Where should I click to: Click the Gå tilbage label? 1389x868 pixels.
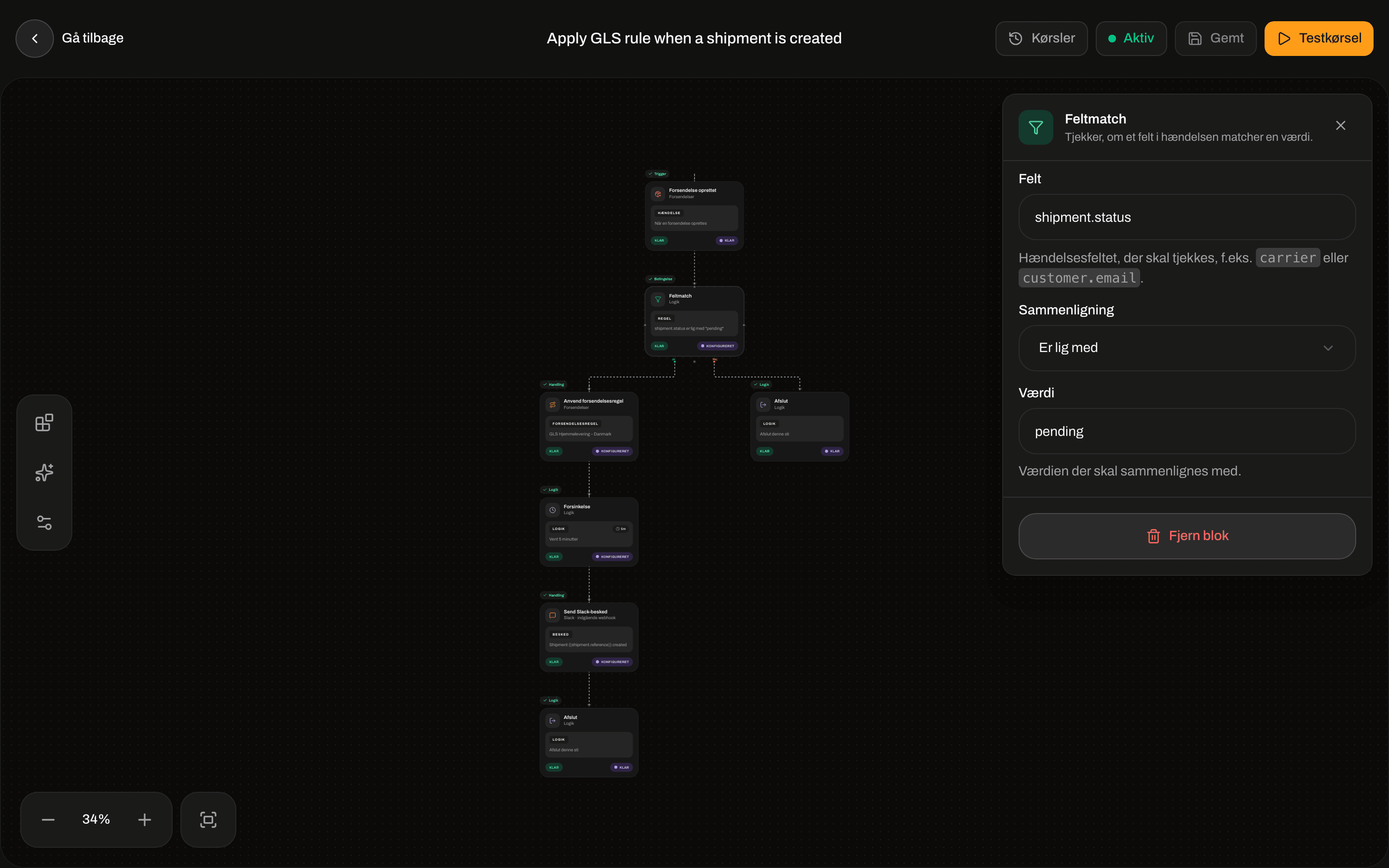pos(93,39)
